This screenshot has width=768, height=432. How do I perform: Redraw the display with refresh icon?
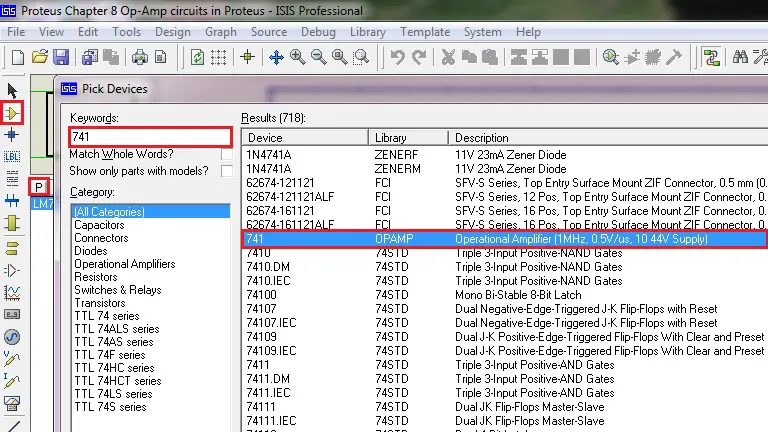point(197,57)
